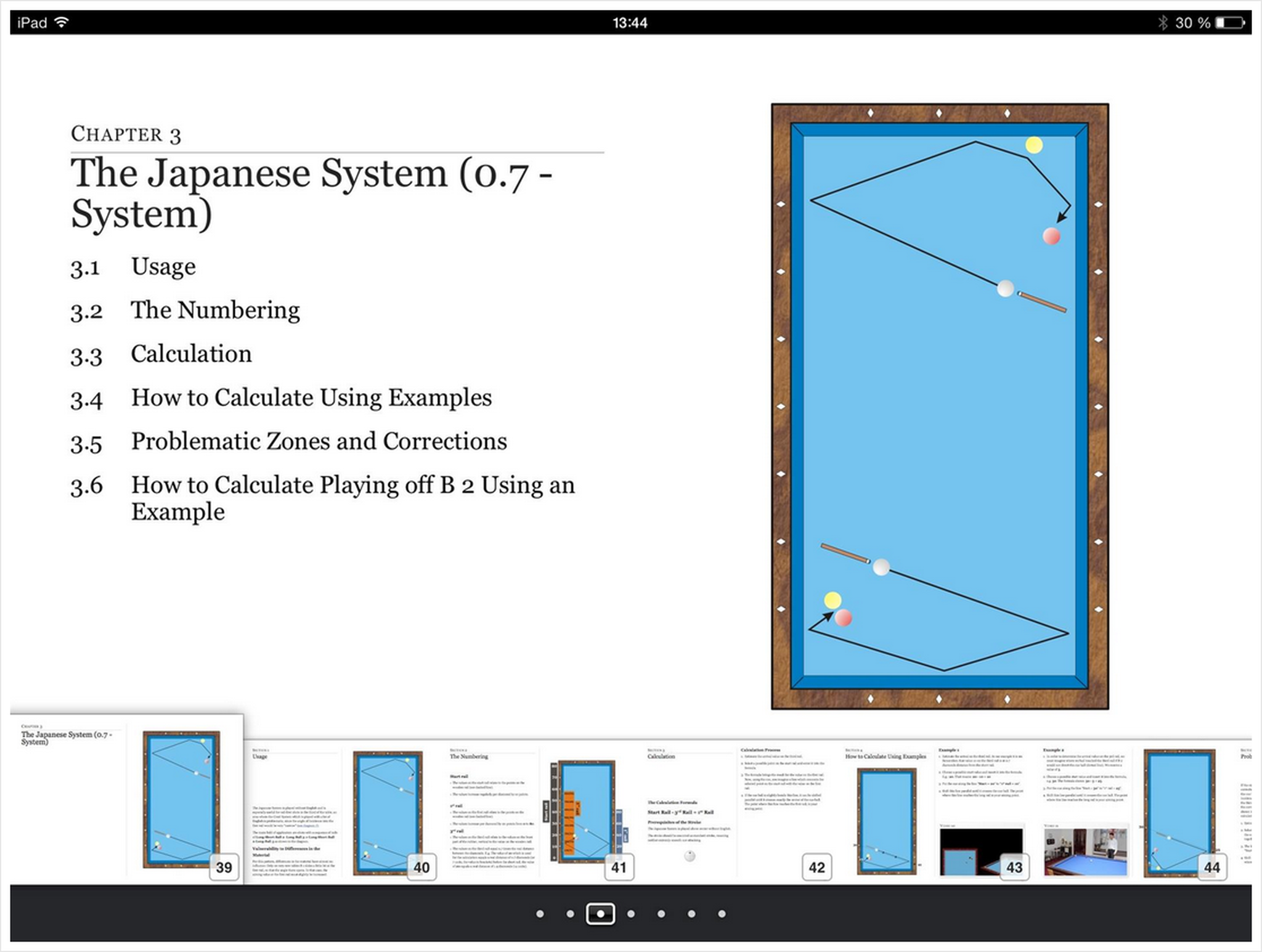Open section 3.2 The Numbering
Image resolution: width=1262 pixels, height=952 pixels.
click(185, 311)
